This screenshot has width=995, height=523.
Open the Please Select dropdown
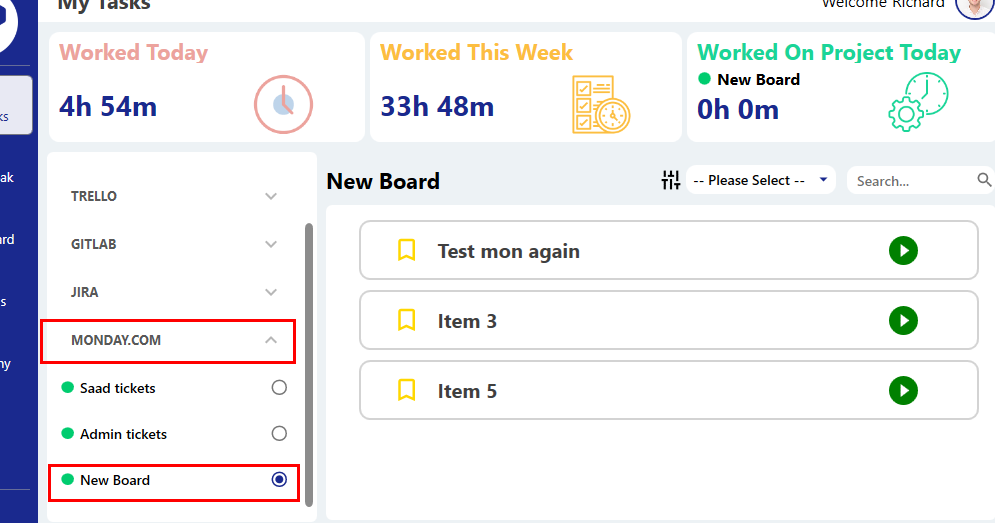[x=761, y=180]
